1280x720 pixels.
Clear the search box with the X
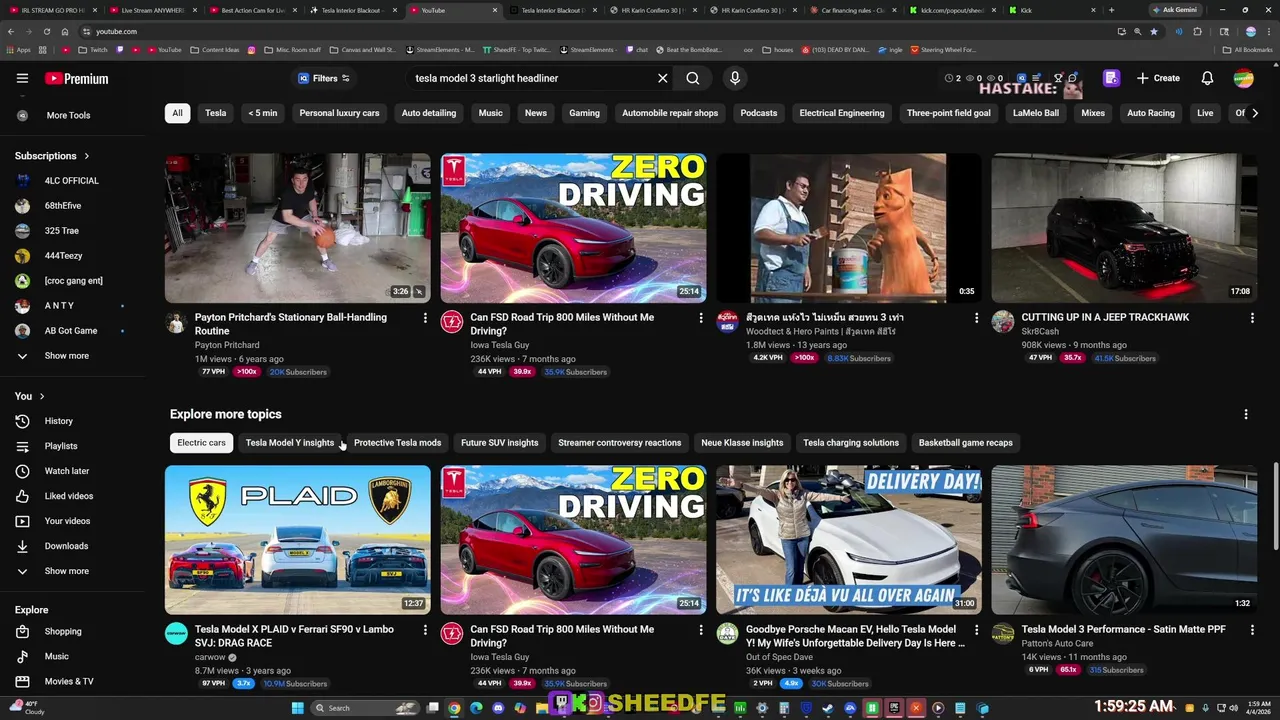(x=662, y=78)
